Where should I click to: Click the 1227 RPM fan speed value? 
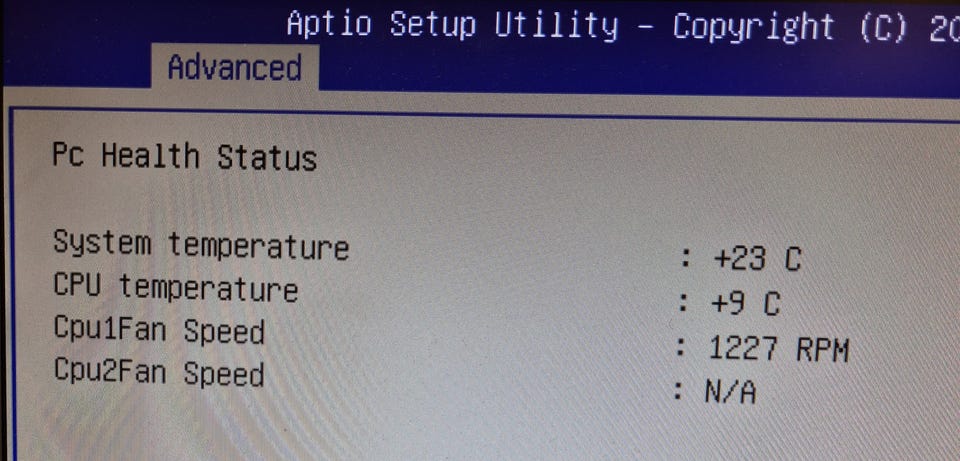[x=779, y=350]
